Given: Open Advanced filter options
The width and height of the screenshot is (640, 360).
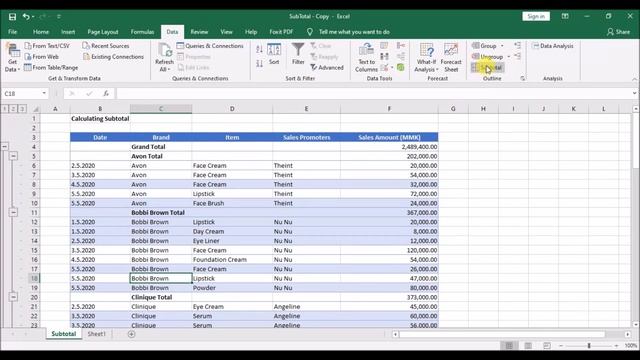Looking at the screenshot, I should coord(327,67).
